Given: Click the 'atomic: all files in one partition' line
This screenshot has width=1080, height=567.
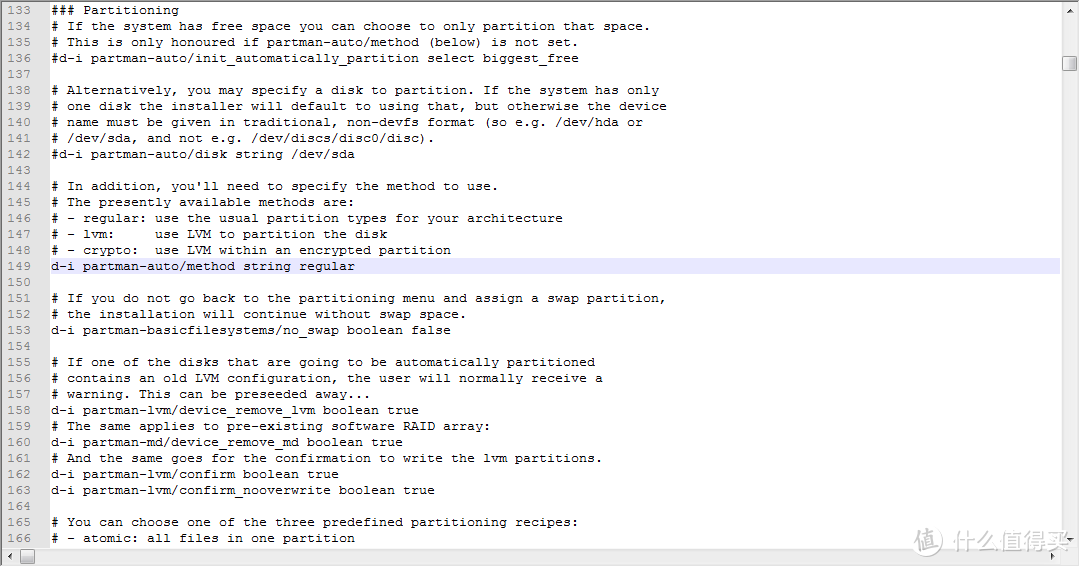Looking at the screenshot, I should pos(202,538).
